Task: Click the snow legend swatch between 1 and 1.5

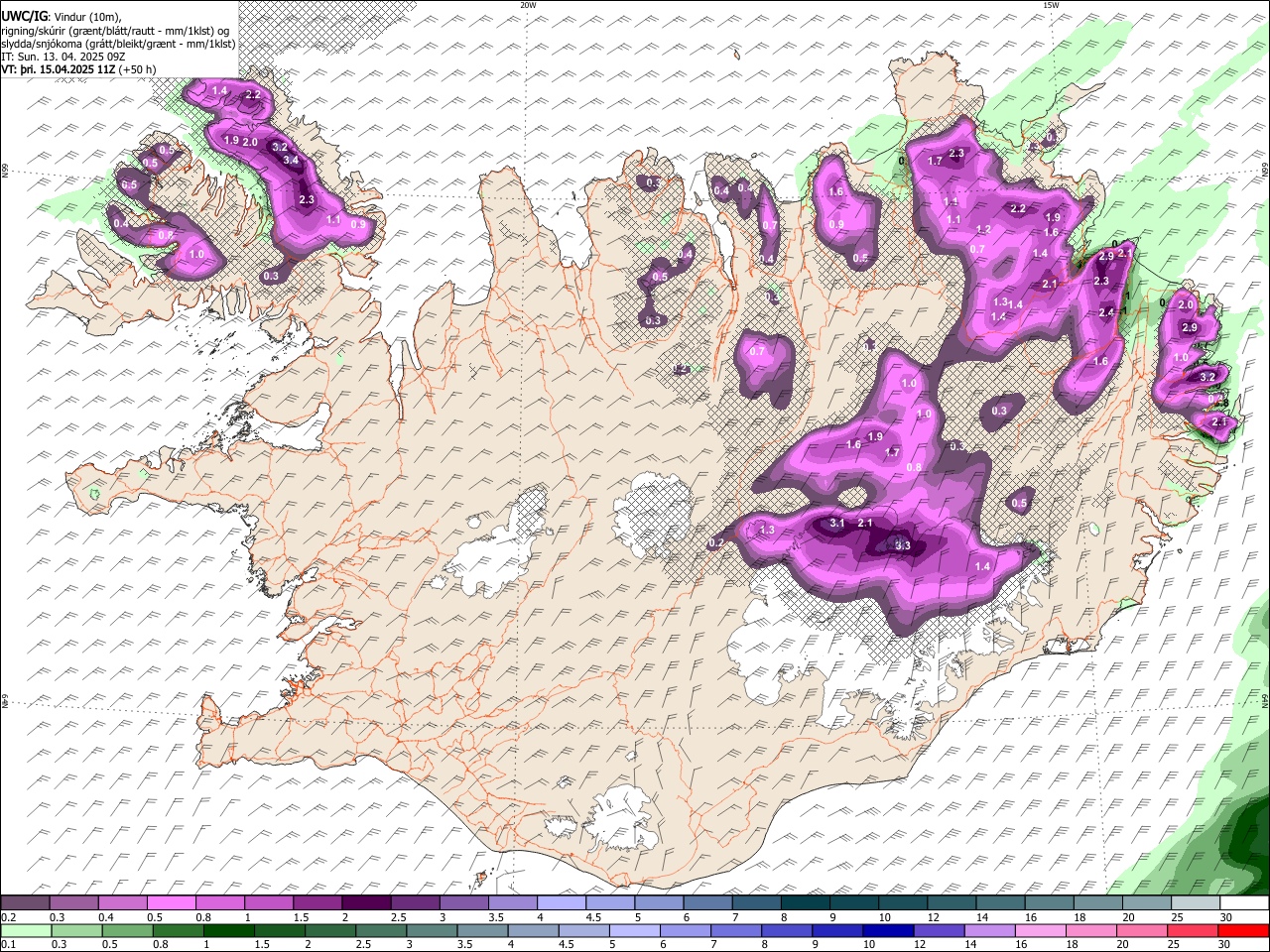Action: pyautogui.click(x=268, y=903)
